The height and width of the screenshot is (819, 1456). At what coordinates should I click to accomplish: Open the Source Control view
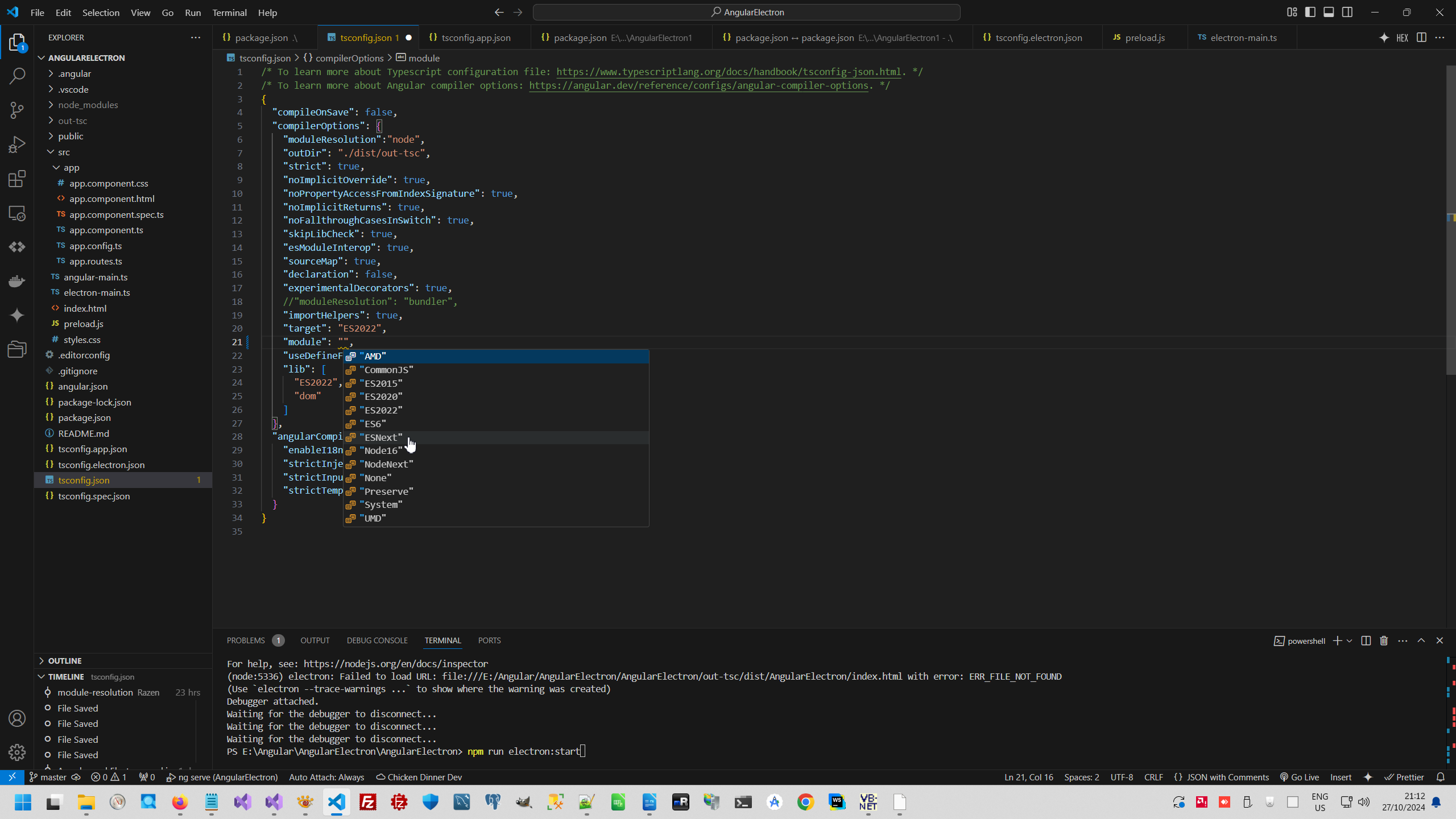click(x=17, y=110)
